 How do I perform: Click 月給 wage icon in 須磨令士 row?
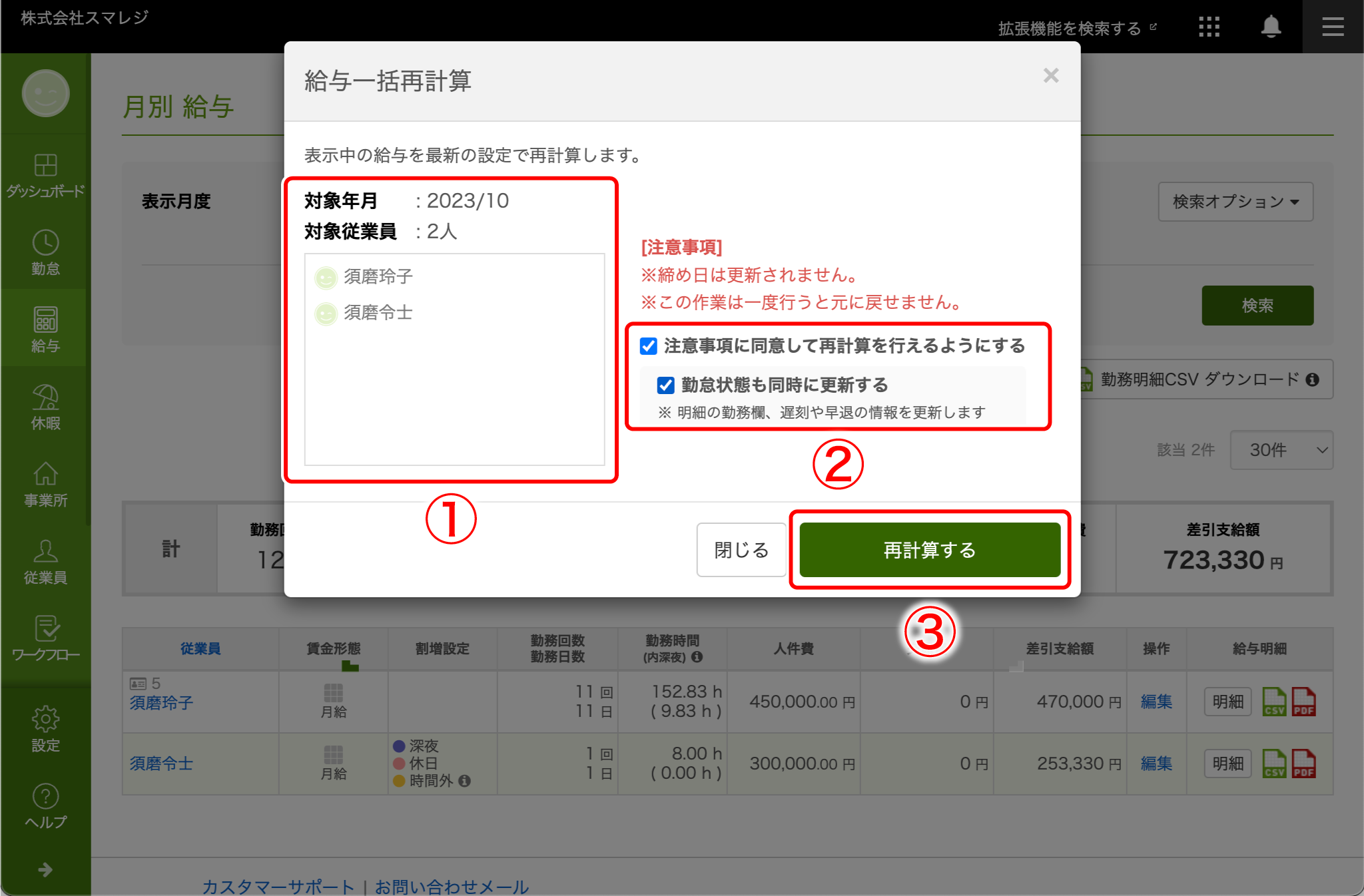coord(333,755)
